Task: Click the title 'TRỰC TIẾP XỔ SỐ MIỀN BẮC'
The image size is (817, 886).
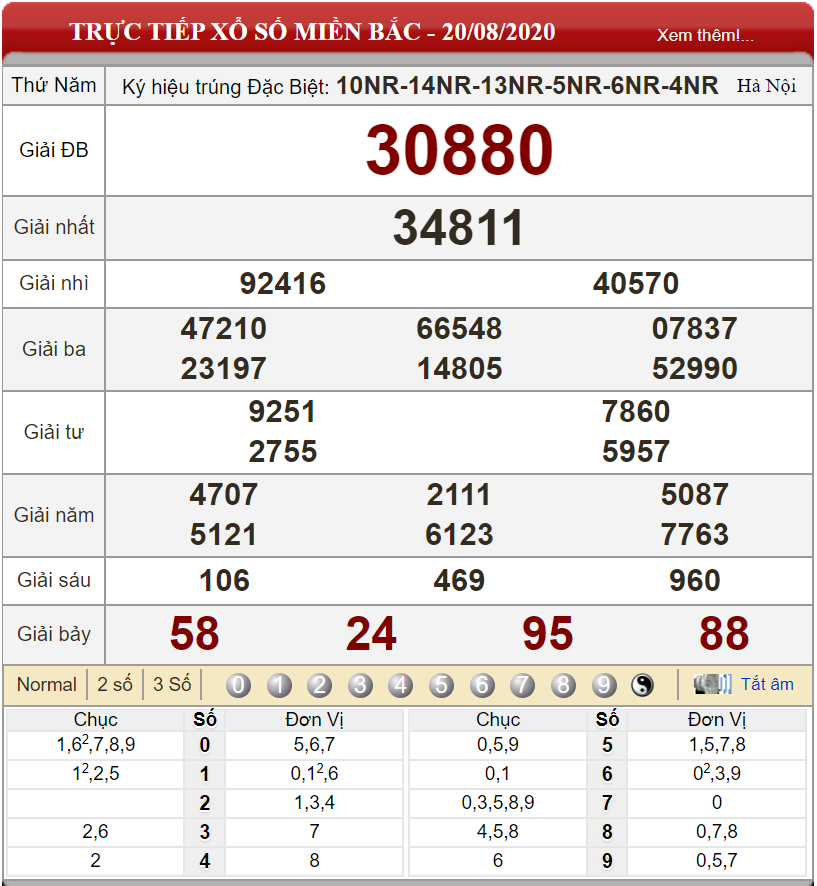Action: 245,32
